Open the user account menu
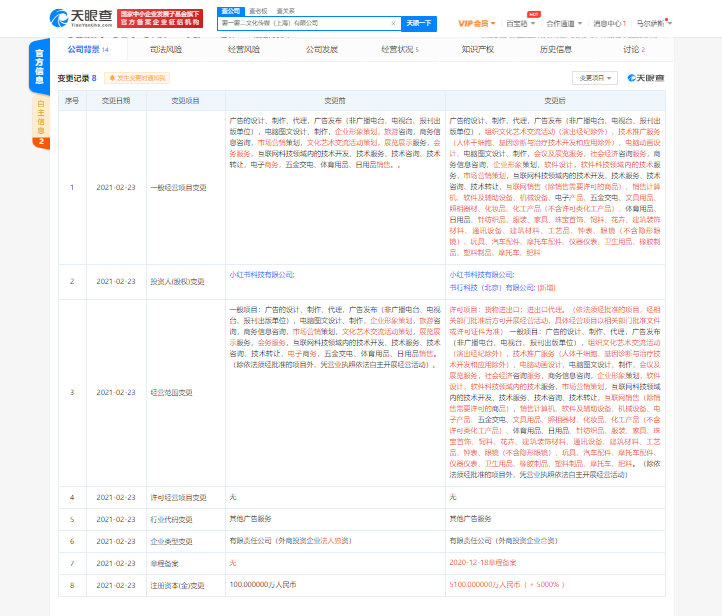The height and width of the screenshot is (616, 722). click(679, 22)
